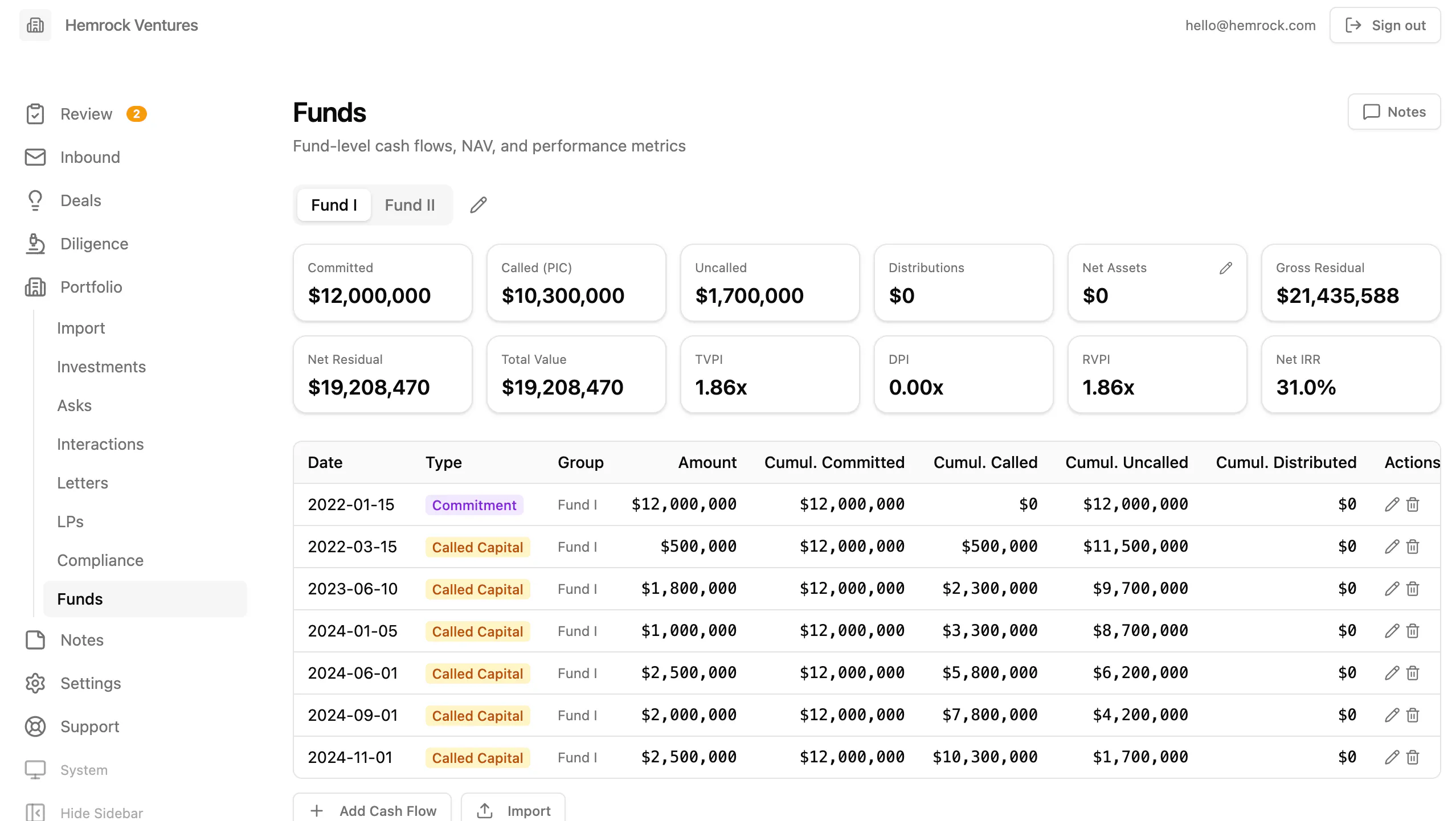
Task: Open the Import page under Portfolio
Action: point(81,328)
